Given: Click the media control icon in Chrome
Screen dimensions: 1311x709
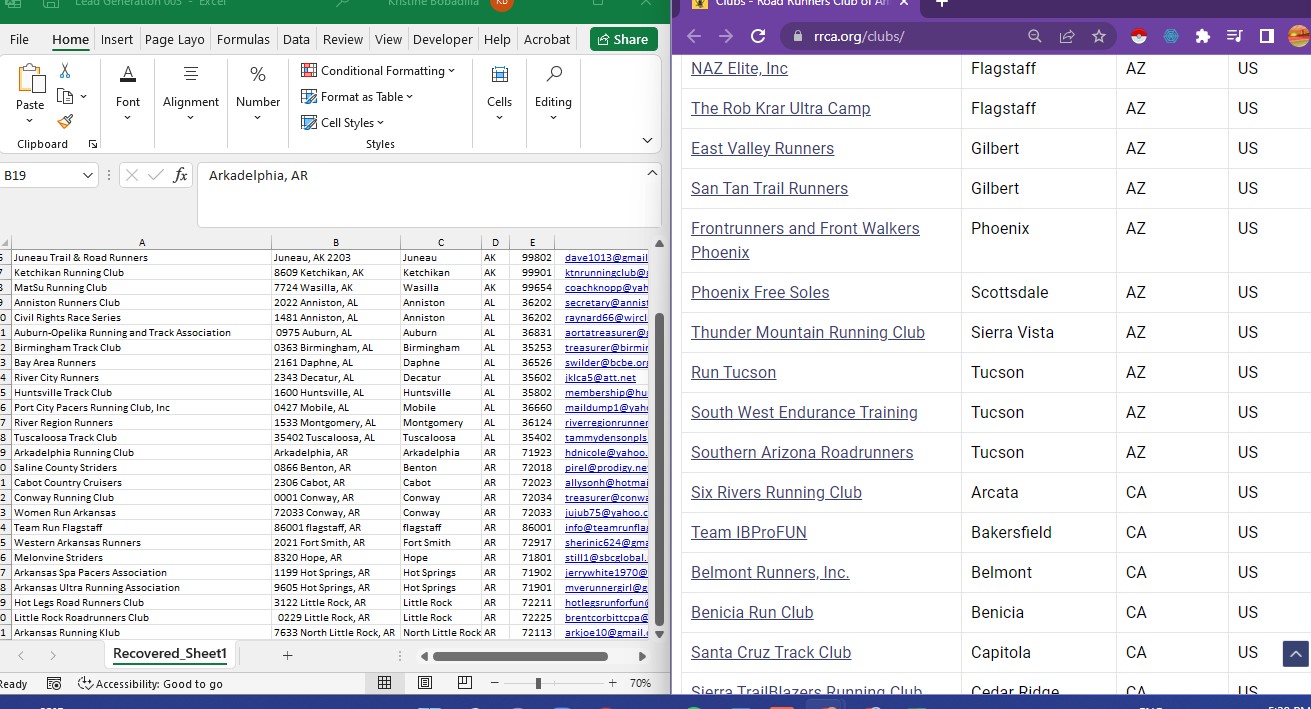Looking at the screenshot, I should (x=1234, y=36).
